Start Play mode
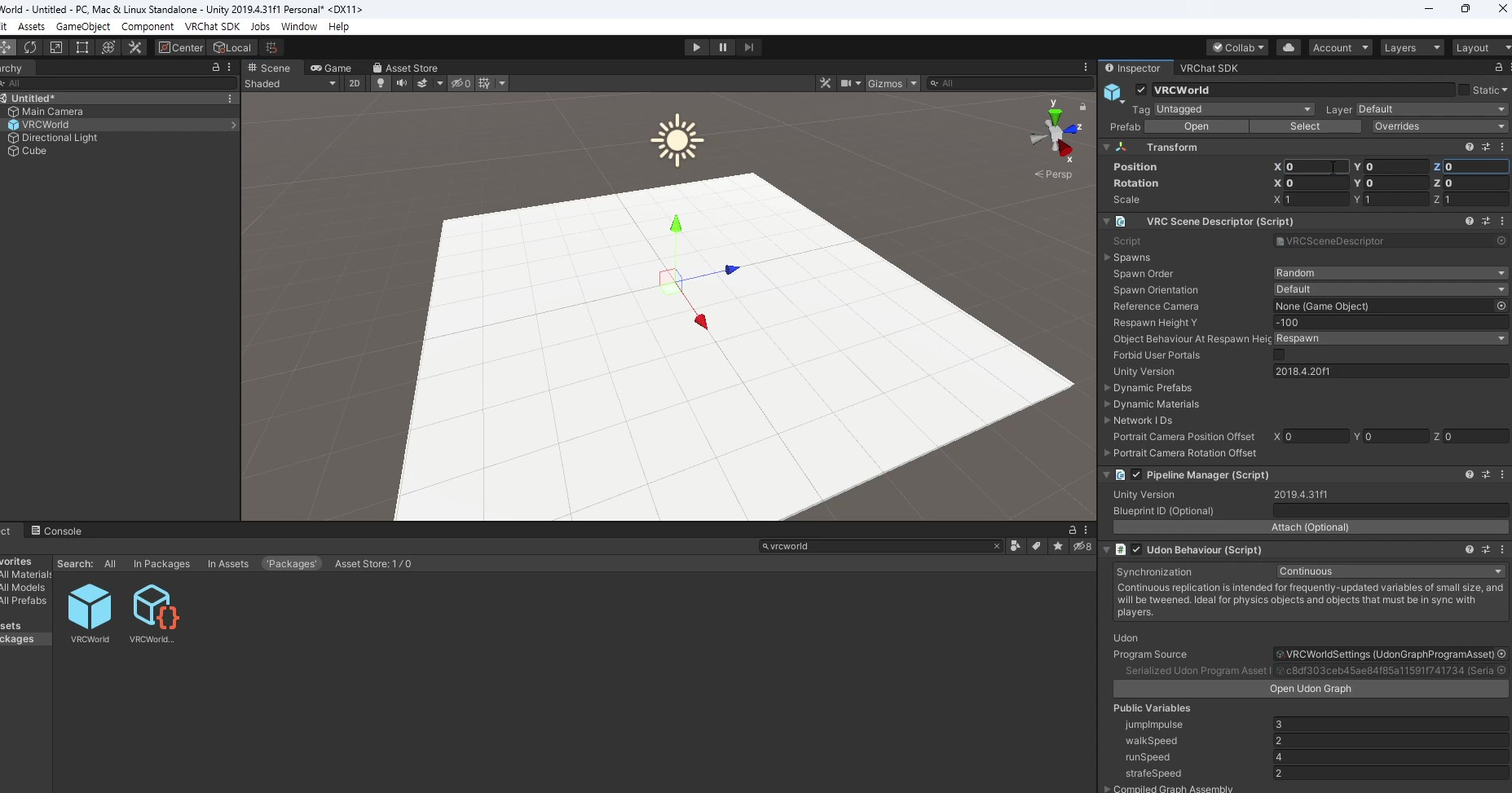The width and height of the screenshot is (1512, 793). [696, 47]
